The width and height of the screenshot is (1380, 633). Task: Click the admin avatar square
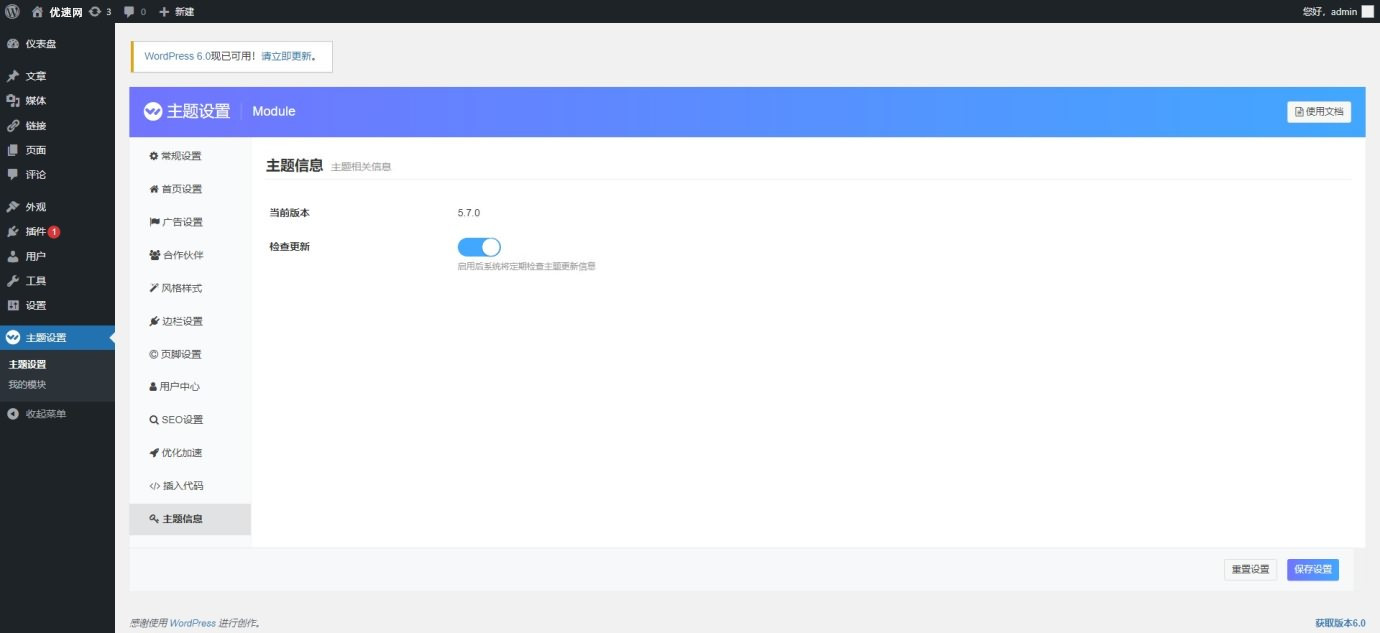click(1368, 11)
